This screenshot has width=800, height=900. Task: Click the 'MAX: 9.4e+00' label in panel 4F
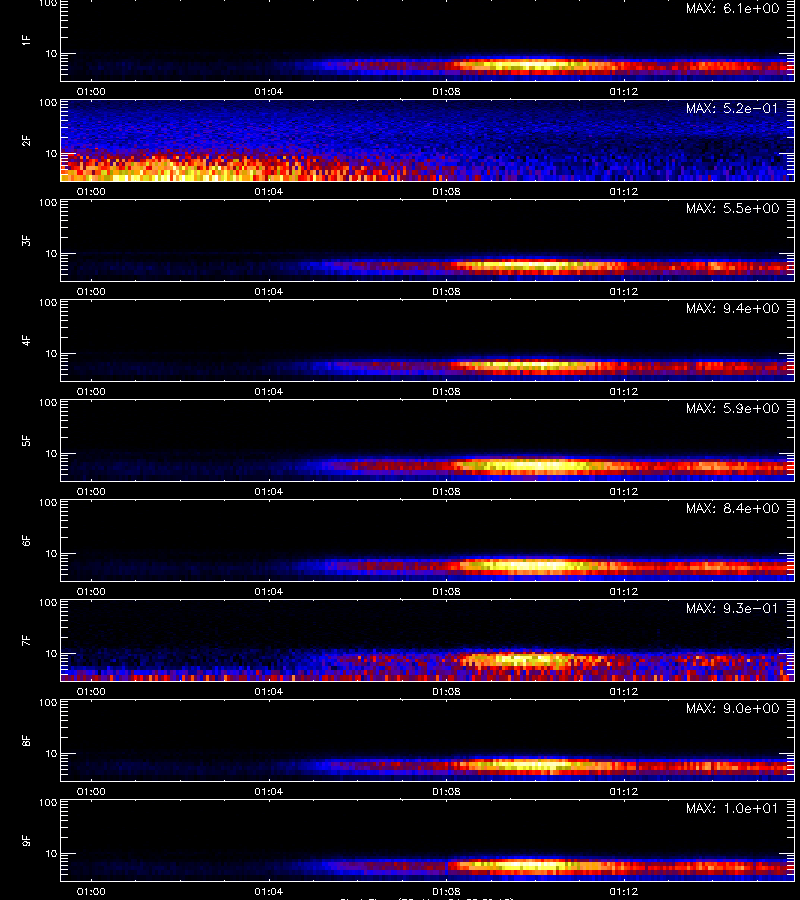pyautogui.click(x=732, y=308)
